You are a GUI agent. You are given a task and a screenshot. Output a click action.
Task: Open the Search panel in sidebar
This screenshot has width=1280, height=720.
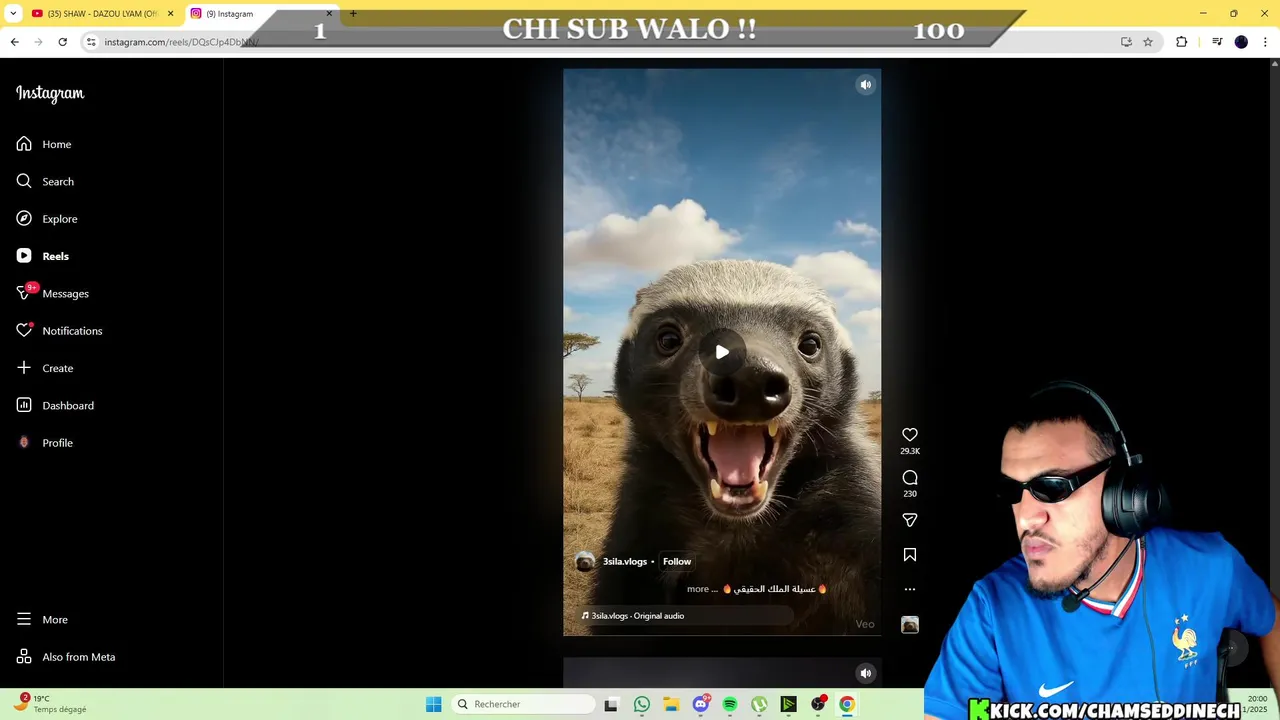pyautogui.click(x=45, y=181)
